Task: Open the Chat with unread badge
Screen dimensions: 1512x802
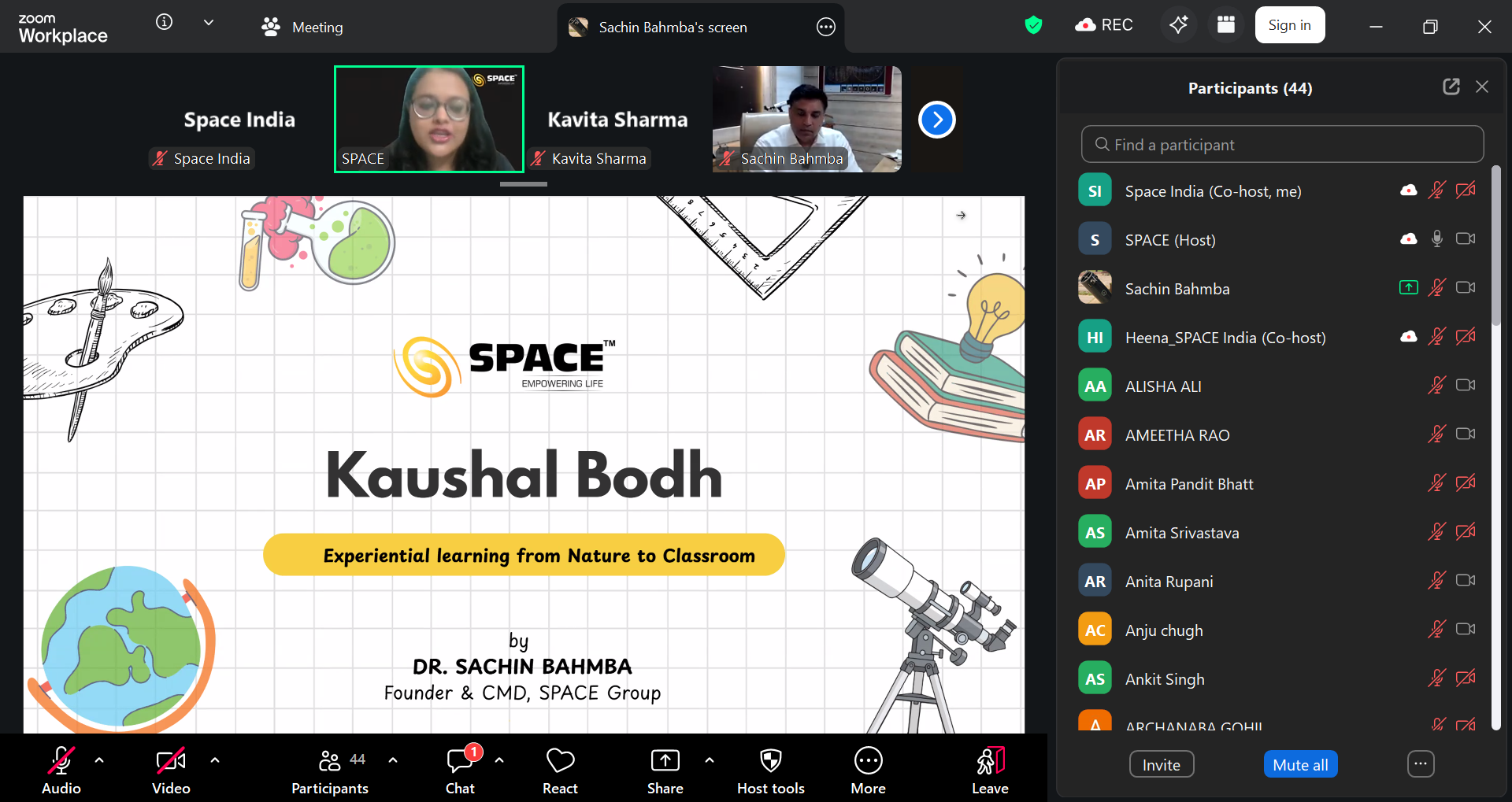Action: (x=460, y=771)
